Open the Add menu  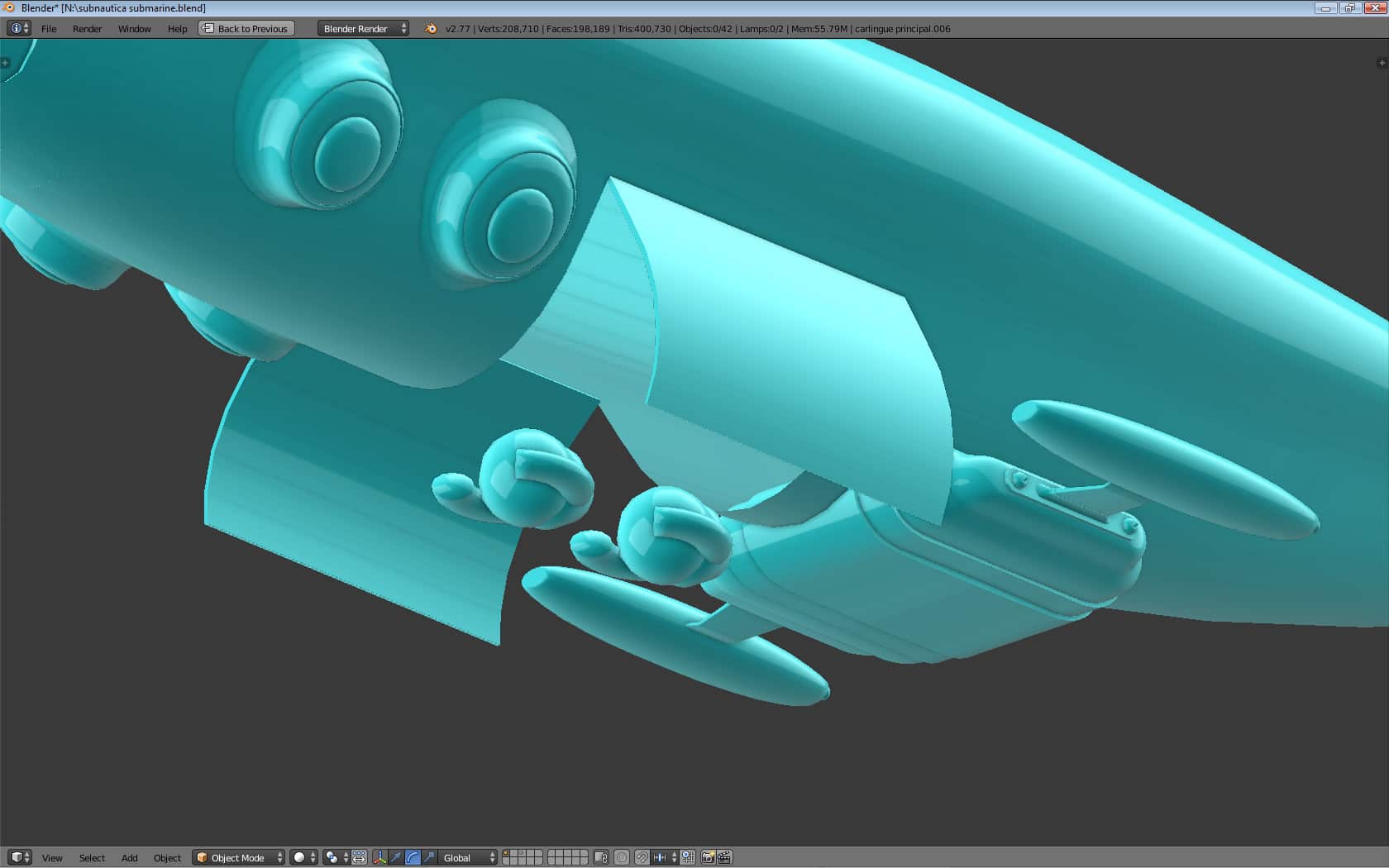coord(129,857)
